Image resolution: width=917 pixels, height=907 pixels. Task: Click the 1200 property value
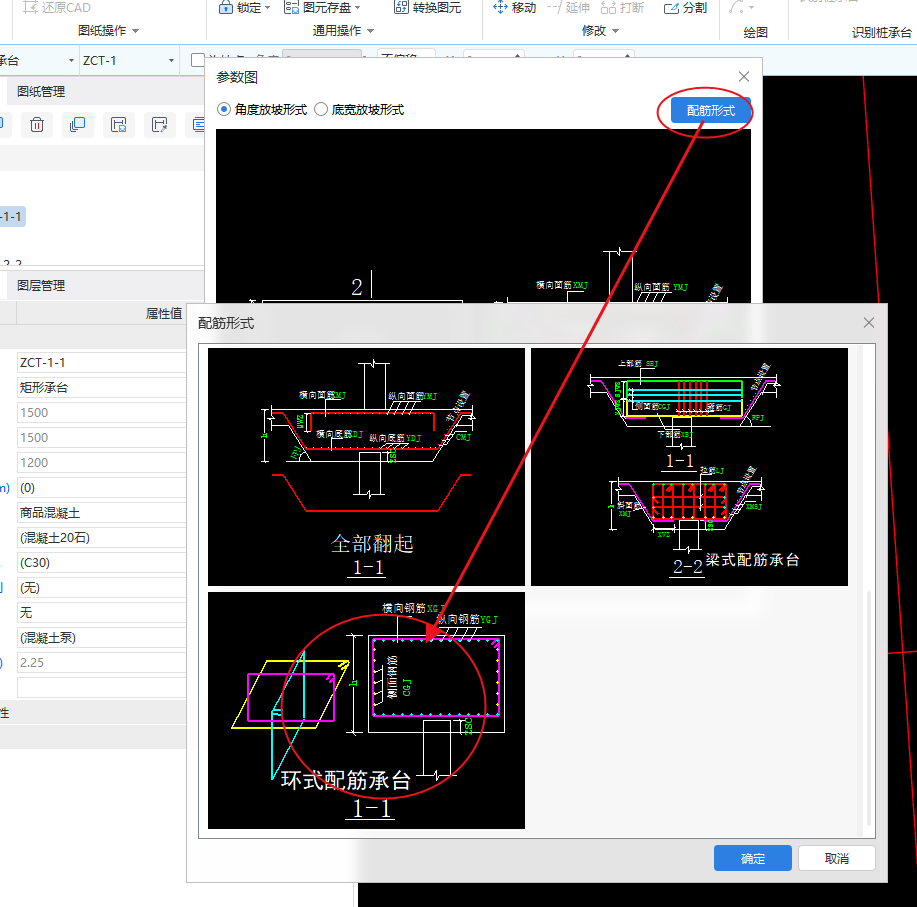(x=102, y=463)
